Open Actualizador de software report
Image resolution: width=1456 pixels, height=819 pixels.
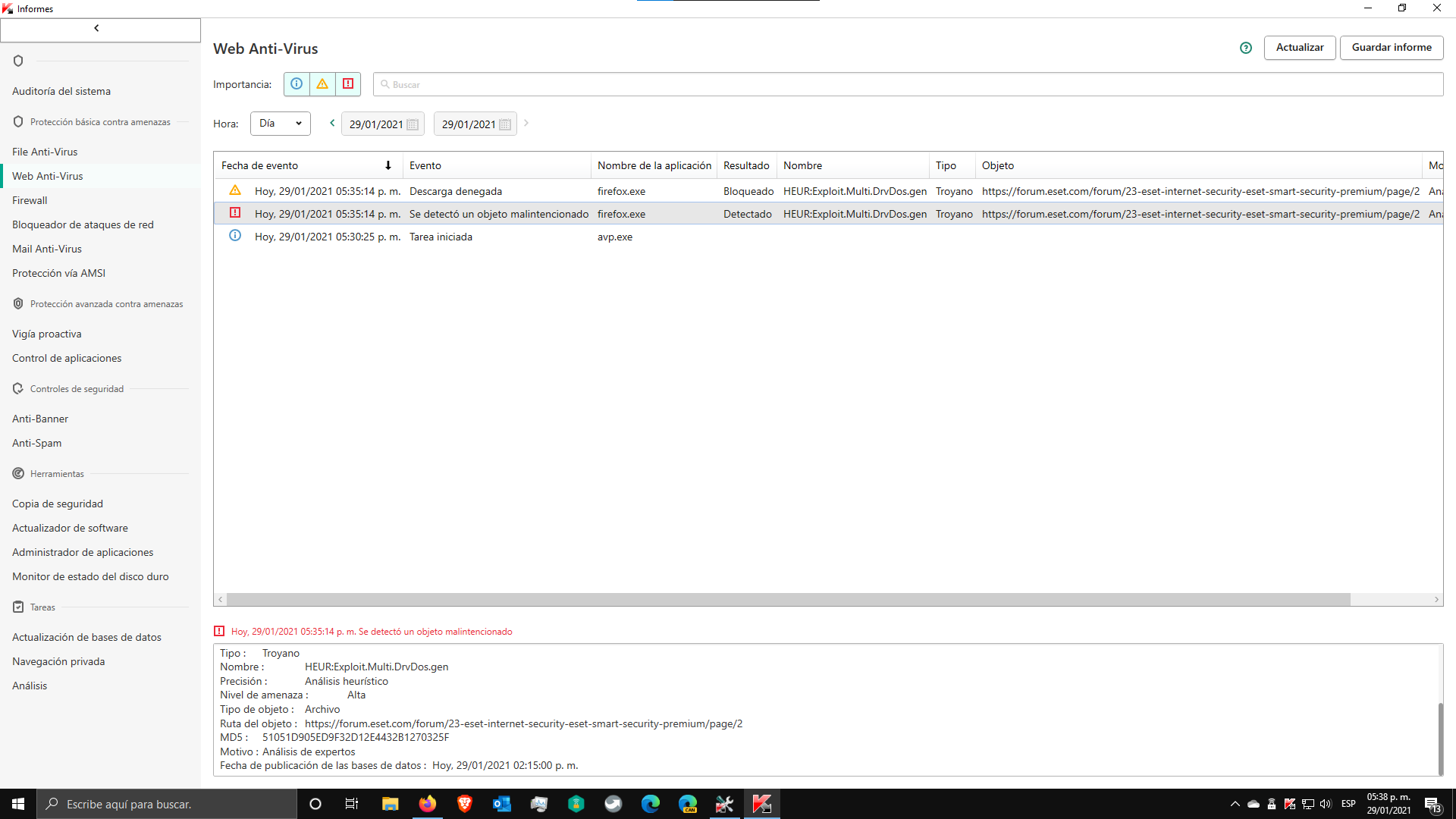pyautogui.click(x=70, y=528)
